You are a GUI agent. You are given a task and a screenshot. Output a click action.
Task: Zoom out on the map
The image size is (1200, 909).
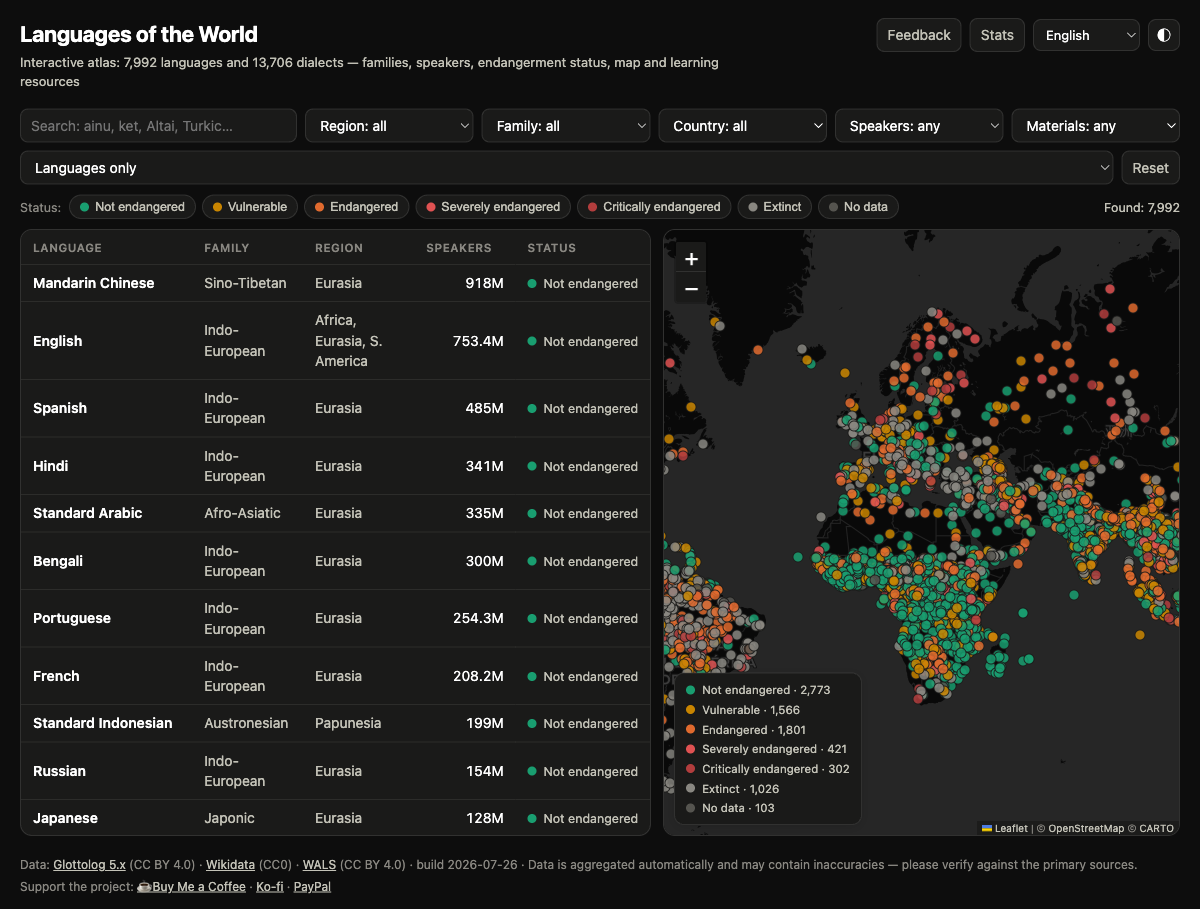(691, 290)
